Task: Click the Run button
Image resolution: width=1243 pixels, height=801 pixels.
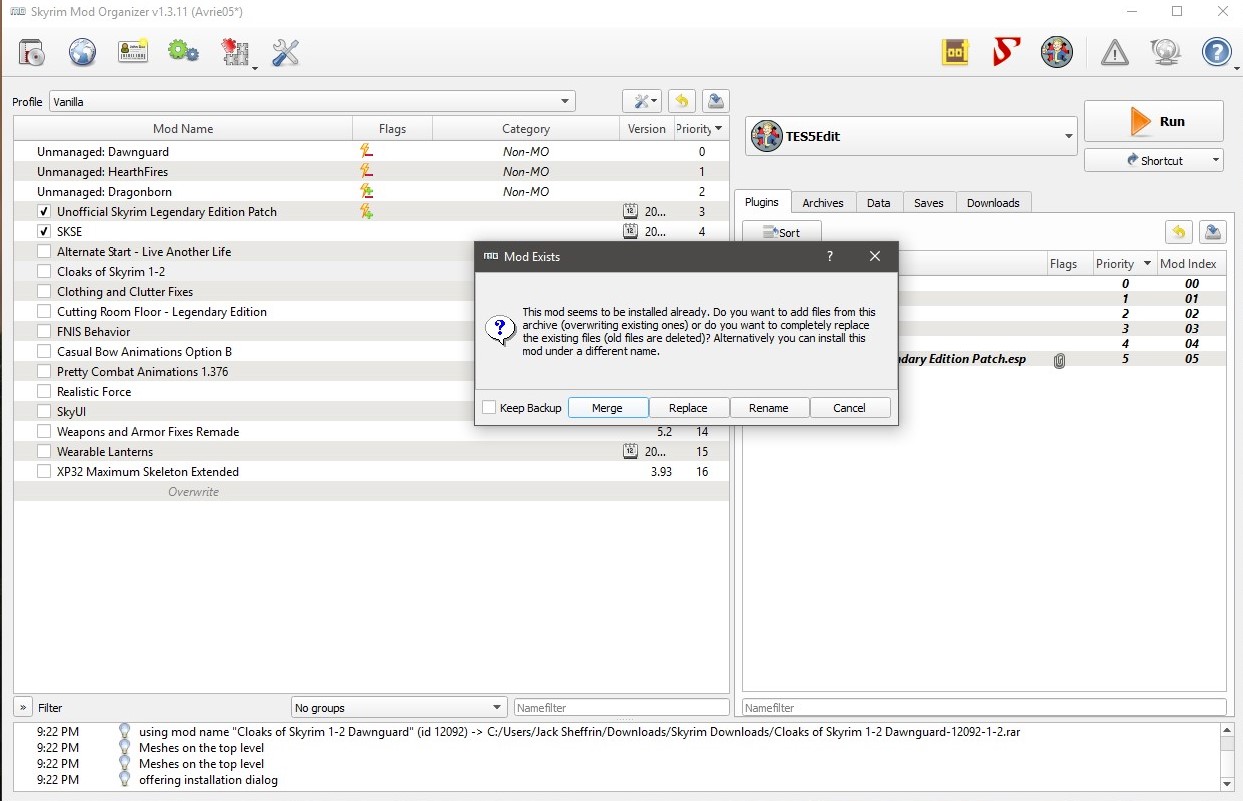Action: [x=1154, y=121]
